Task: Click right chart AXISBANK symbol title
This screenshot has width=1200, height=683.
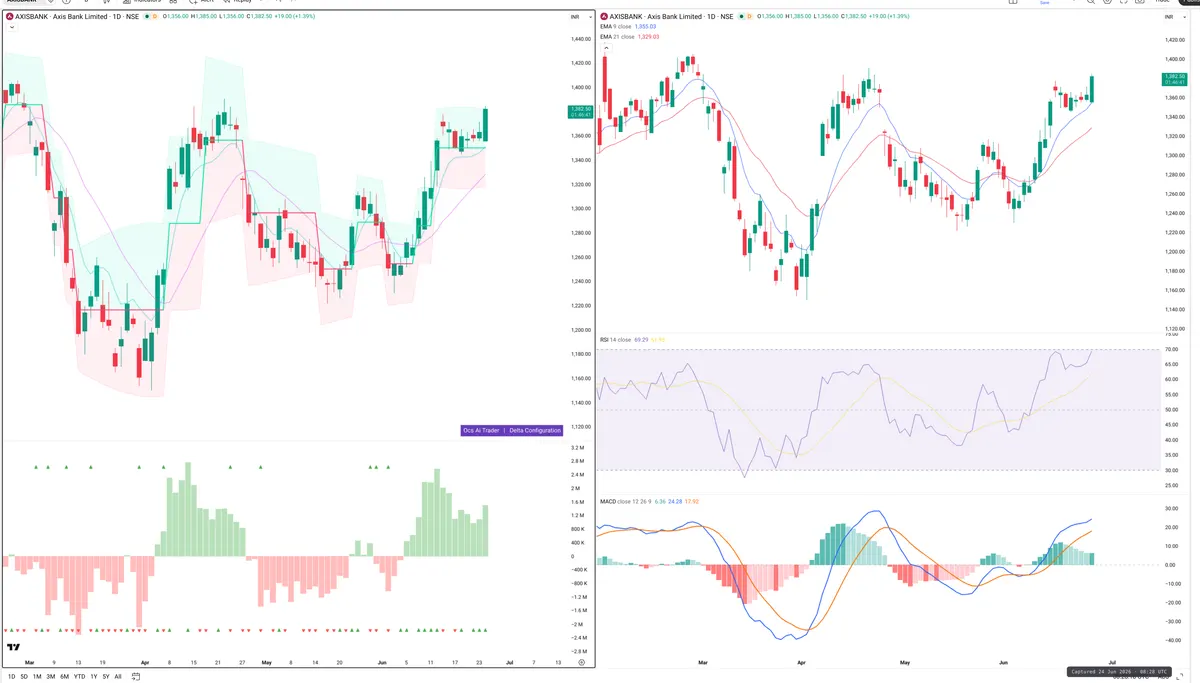Action: (x=671, y=17)
